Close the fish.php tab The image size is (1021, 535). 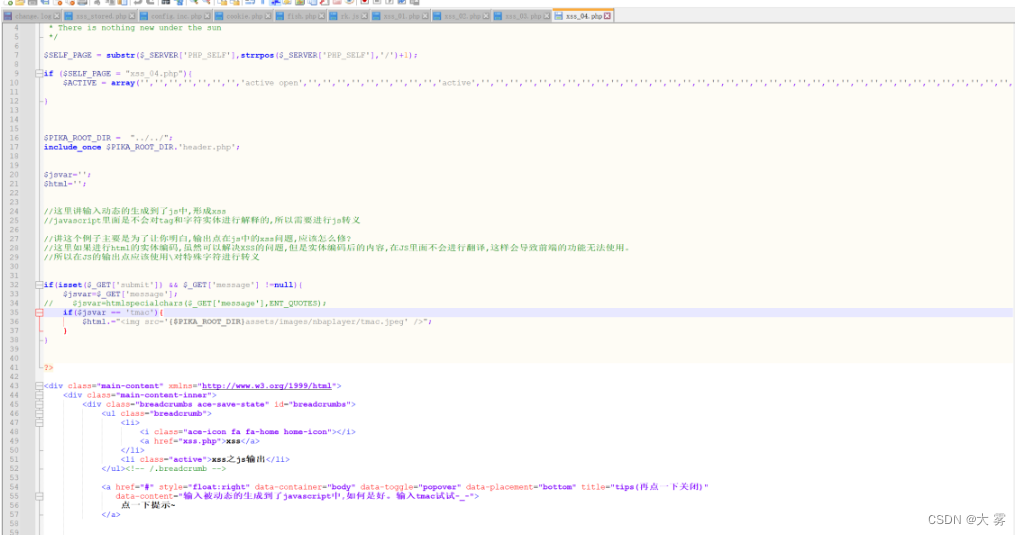322,16
